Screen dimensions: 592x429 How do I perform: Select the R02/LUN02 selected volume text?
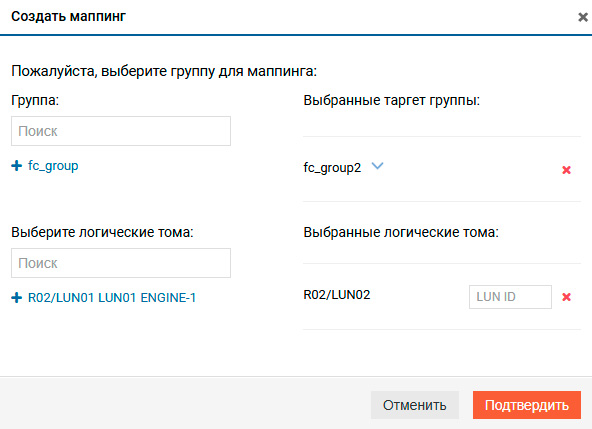[337, 295]
